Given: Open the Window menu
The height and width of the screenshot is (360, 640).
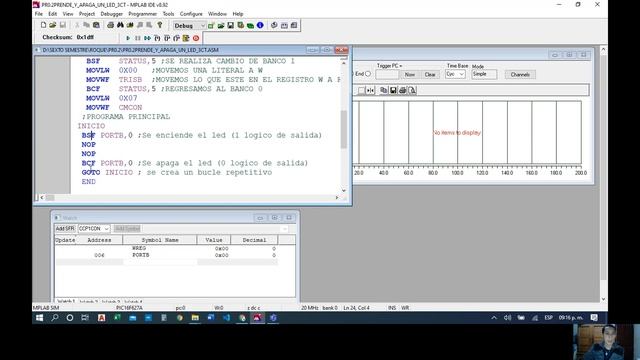Looking at the screenshot, I should tap(217, 14).
